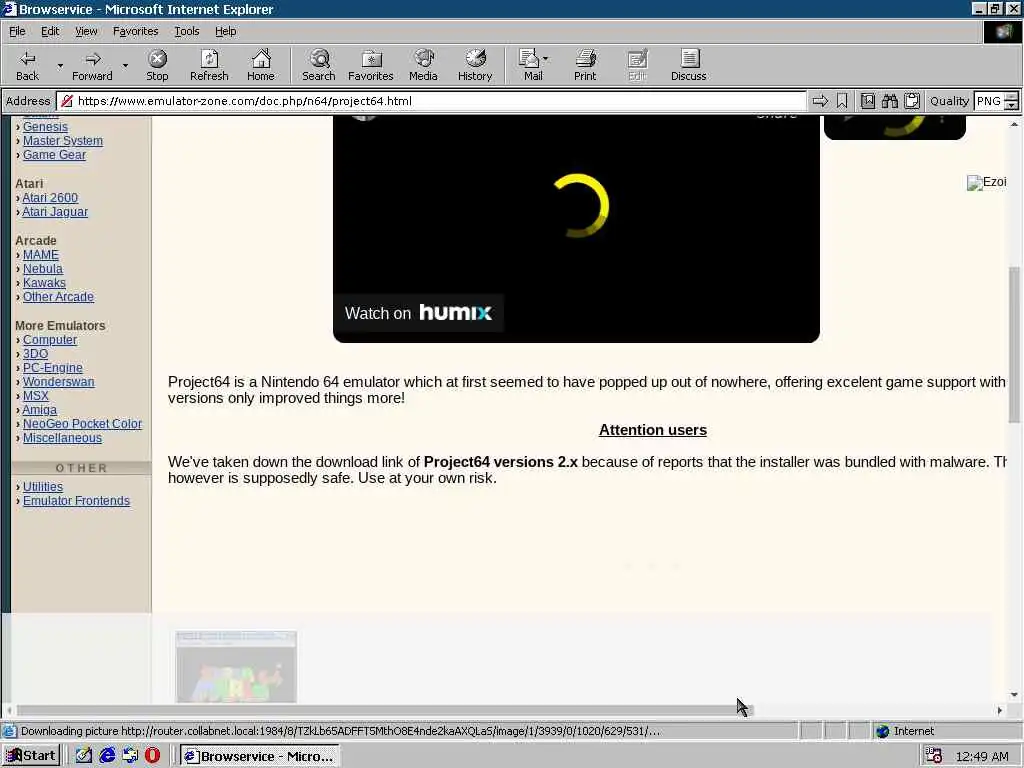Screen dimensions: 1024x768
Task: Open the Atari Jaguar link
Action: [55, 212]
